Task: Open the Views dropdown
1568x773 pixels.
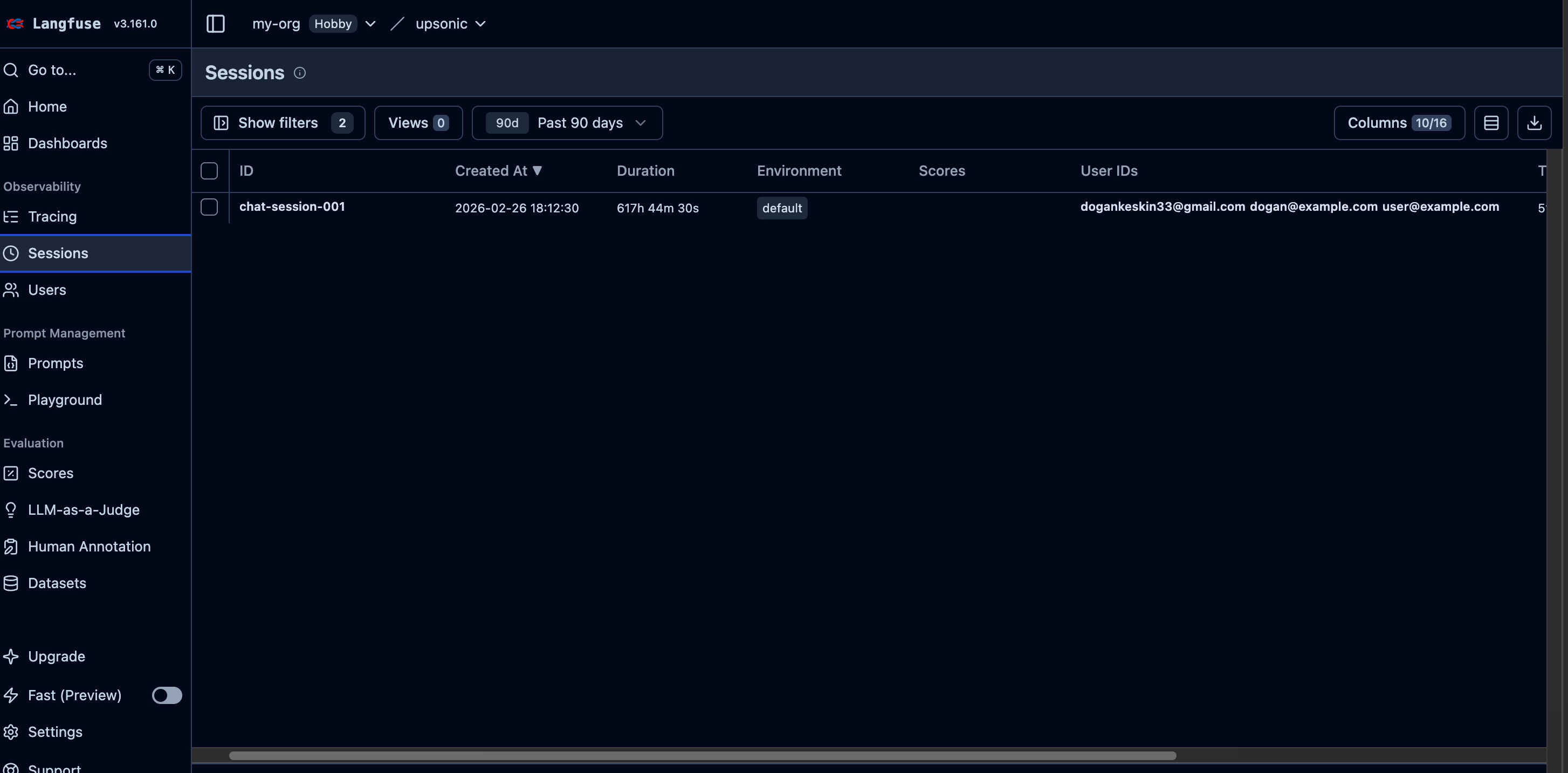Action: (418, 123)
